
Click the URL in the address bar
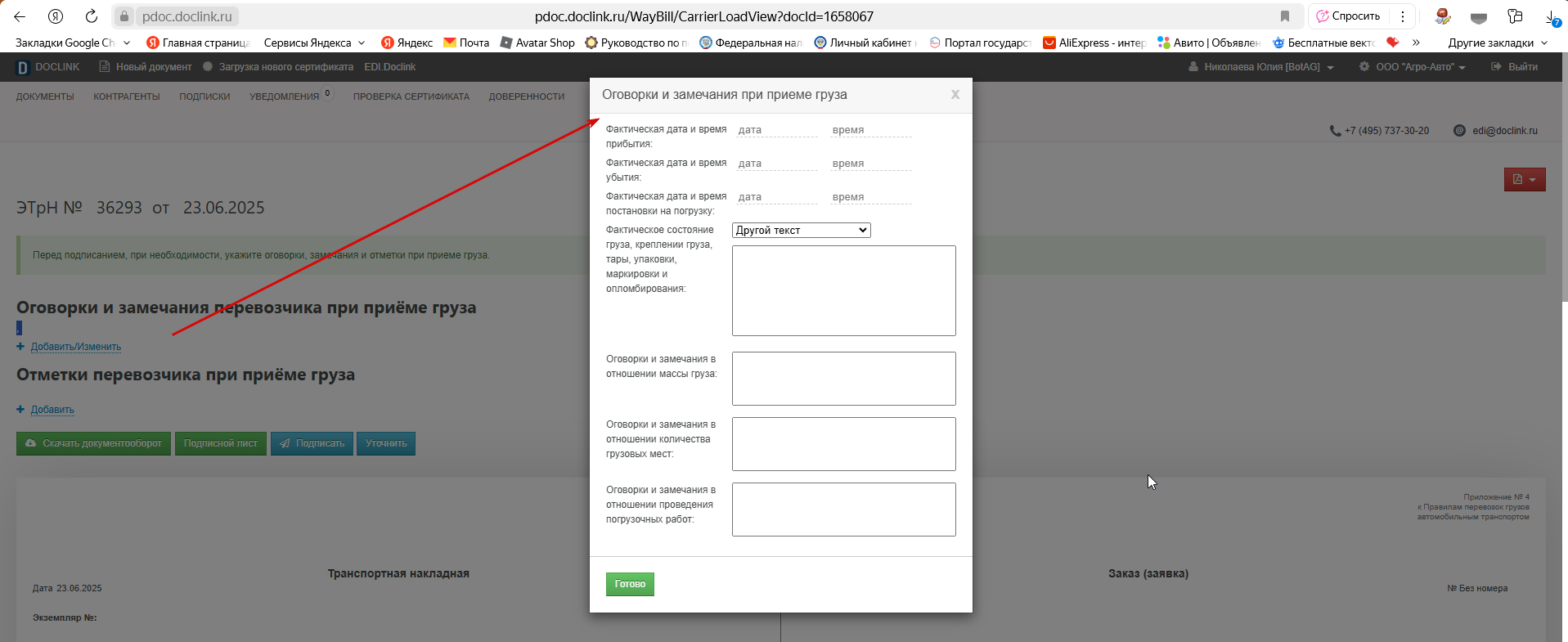(703, 16)
